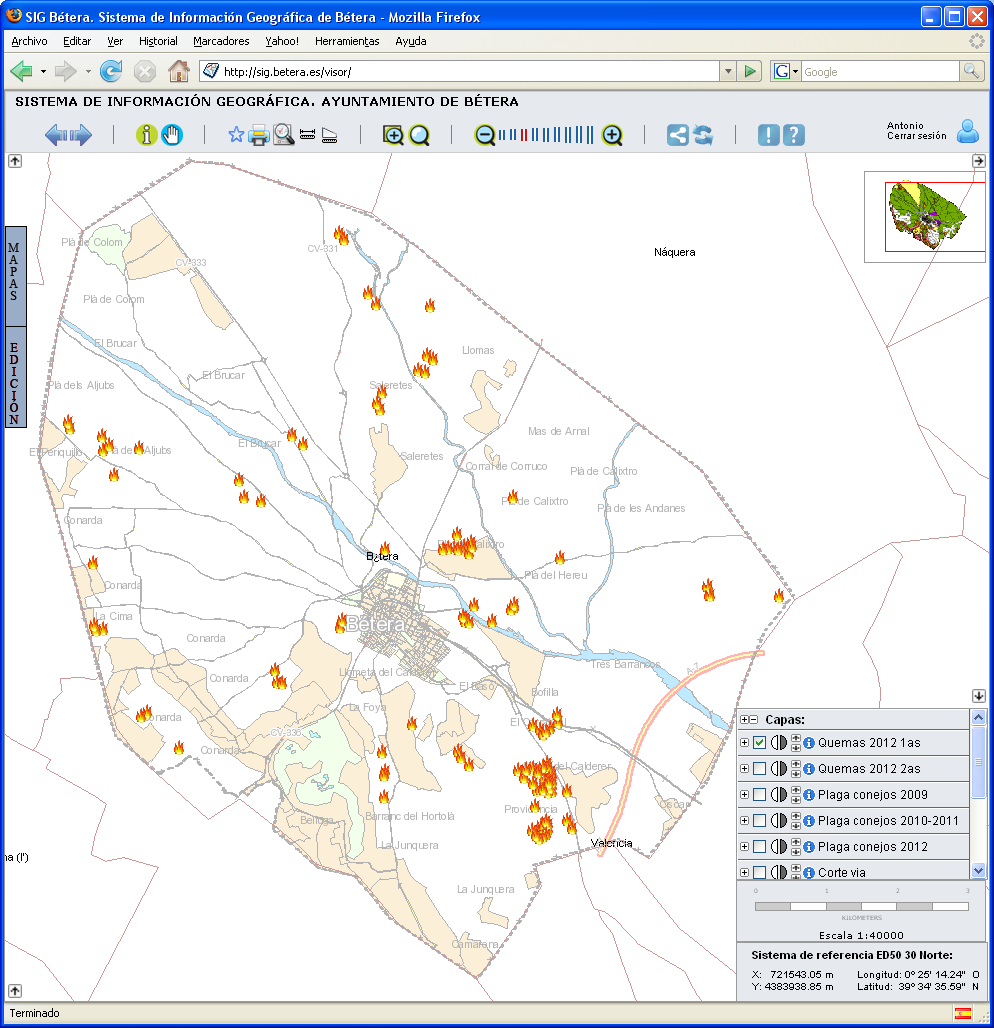Click the Google search magnifier button
994x1028 pixels.
point(972,71)
